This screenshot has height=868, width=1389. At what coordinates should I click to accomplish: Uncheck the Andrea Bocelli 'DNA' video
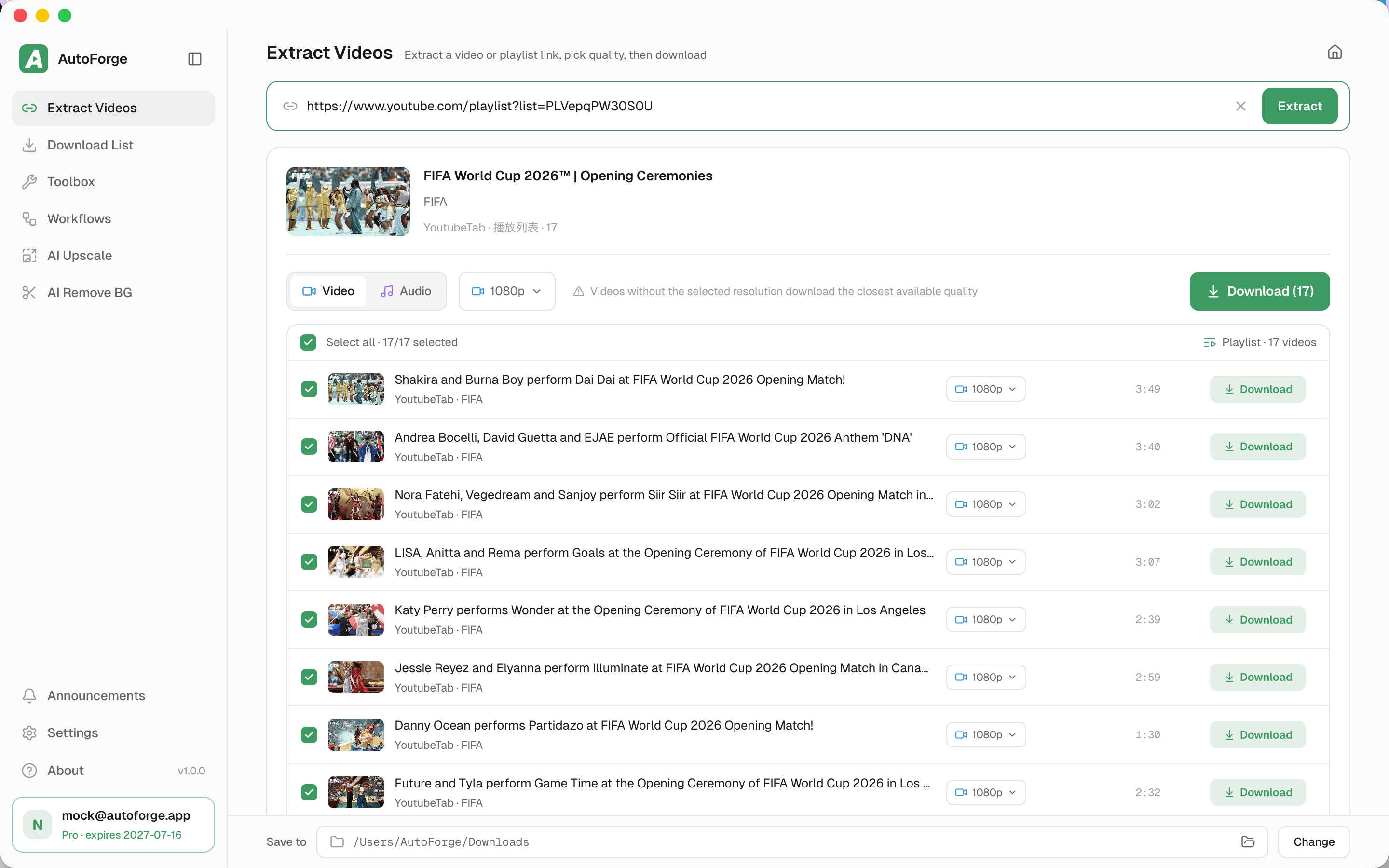coord(309,447)
